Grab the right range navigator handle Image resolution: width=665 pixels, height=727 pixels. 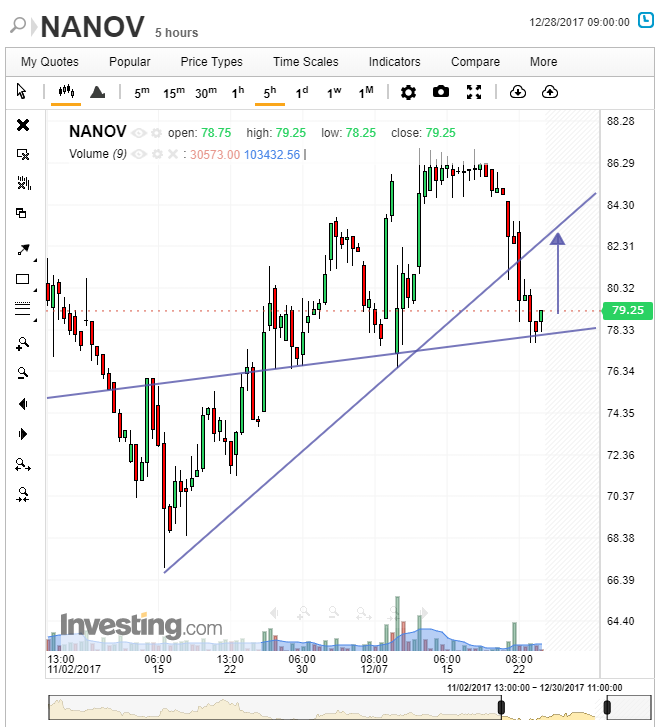[607, 708]
